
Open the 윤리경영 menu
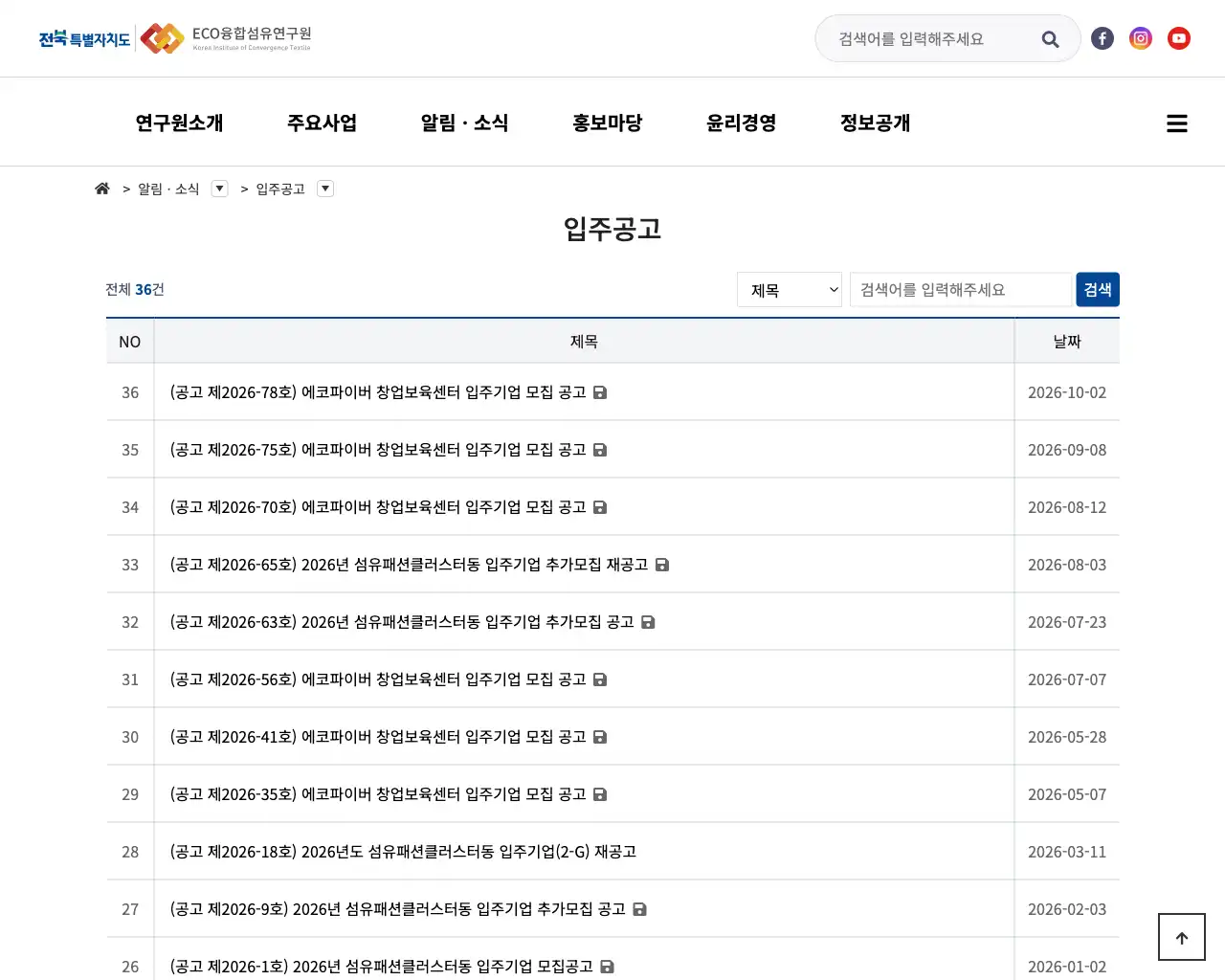point(741,122)
